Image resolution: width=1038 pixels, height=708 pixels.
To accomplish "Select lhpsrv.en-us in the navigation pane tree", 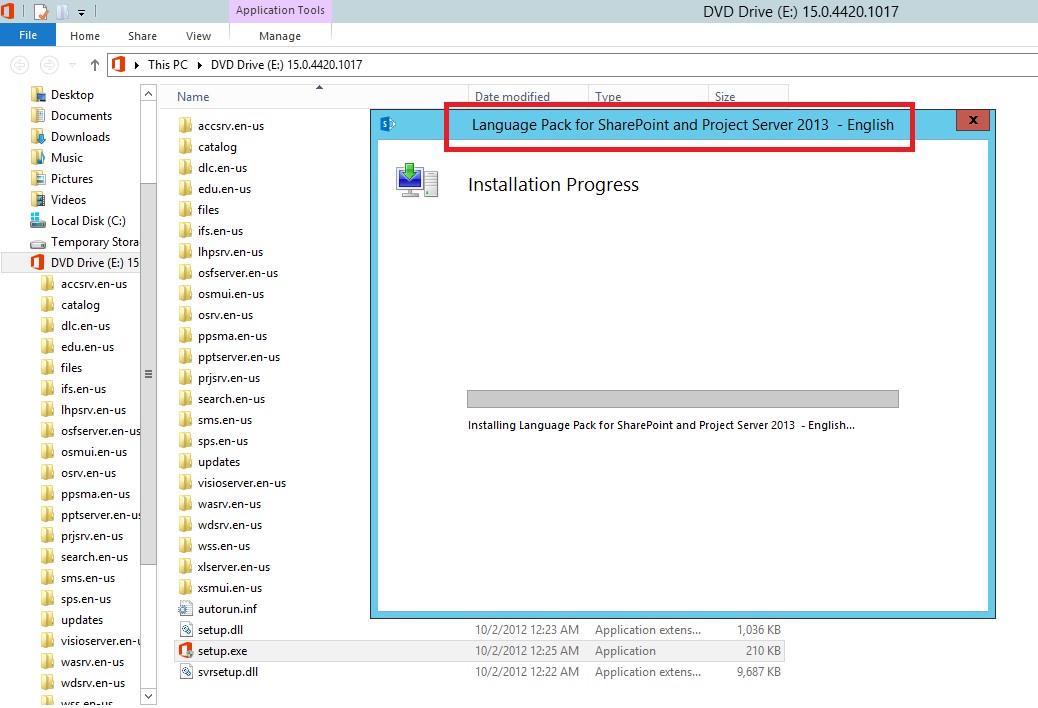I will pos(93,410).
